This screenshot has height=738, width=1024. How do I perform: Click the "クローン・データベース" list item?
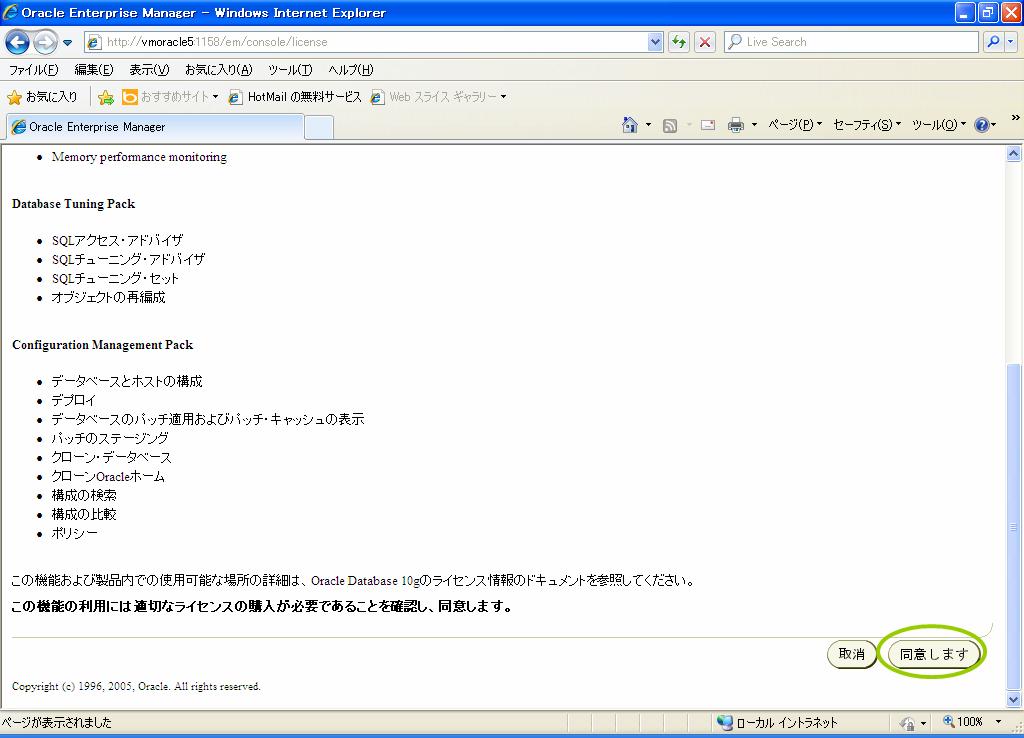pos(112,457)
